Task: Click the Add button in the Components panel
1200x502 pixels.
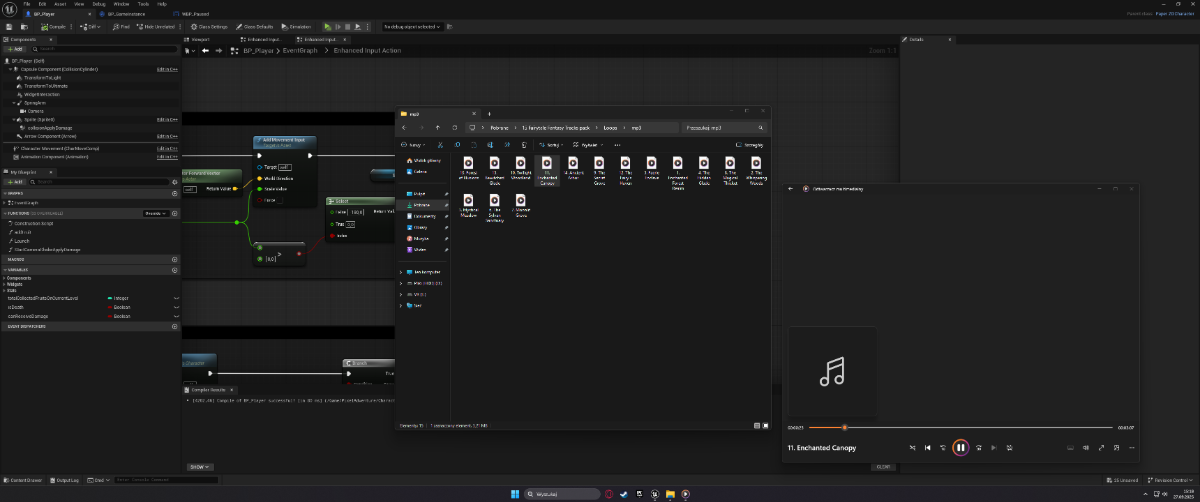Action: pos(16,48)
